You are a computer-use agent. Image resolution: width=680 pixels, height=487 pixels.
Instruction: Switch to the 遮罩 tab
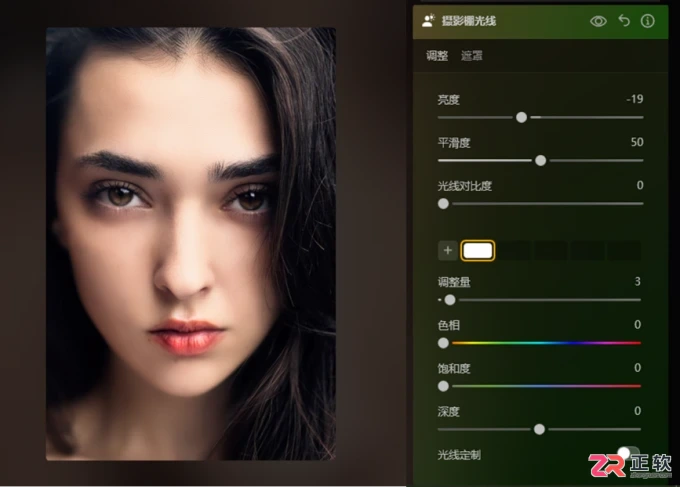tap(471, 56)
